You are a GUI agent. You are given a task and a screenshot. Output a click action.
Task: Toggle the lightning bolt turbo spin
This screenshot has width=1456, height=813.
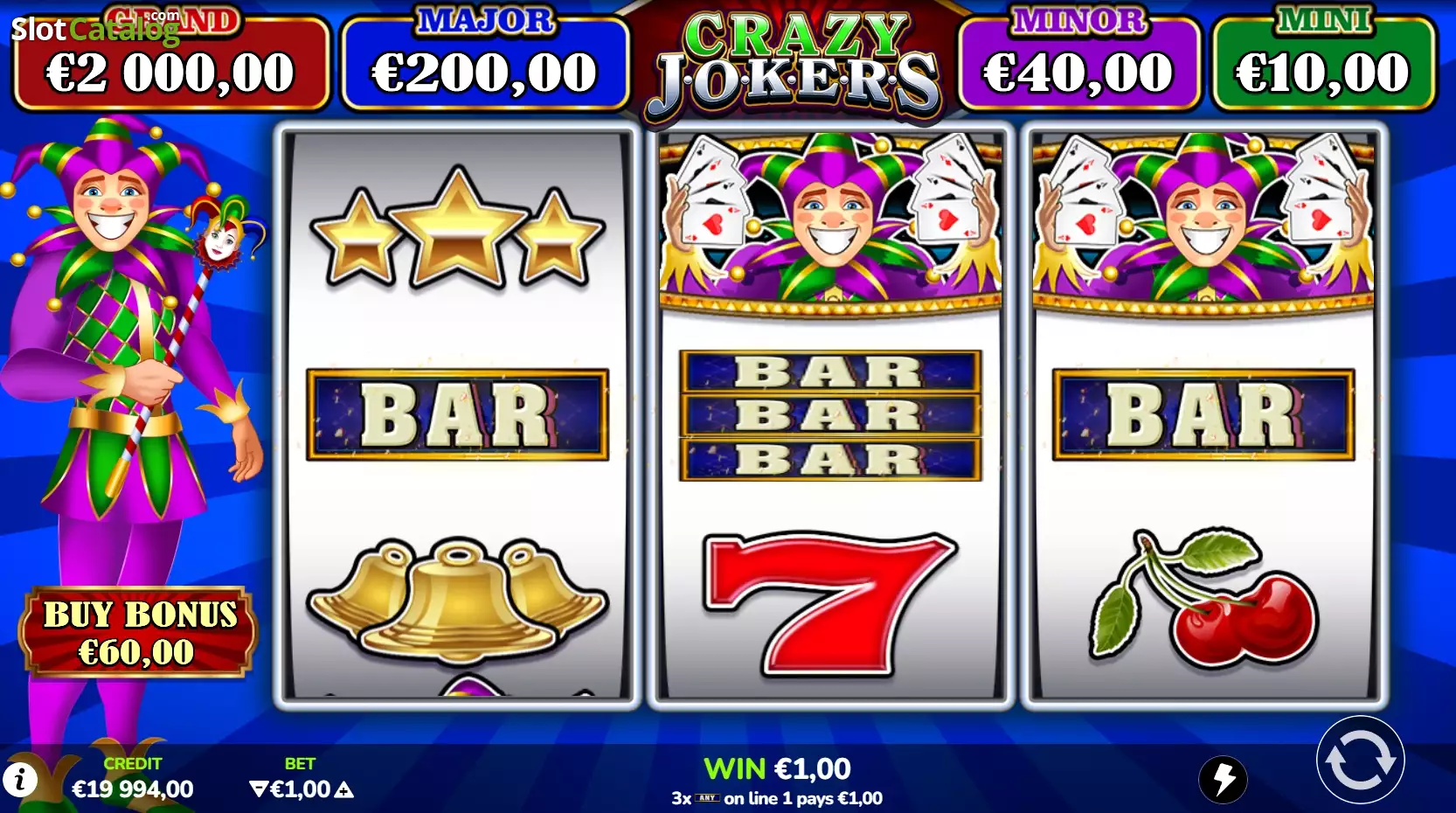(x=1223, y=779)
